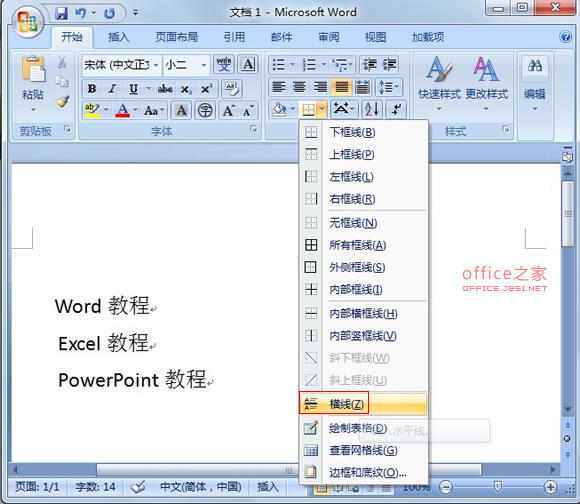Image resolution: width=580 pixels, height=504 pixels.
Task: Click 字数: 14 word count
Action: click(x=95, y=487)
